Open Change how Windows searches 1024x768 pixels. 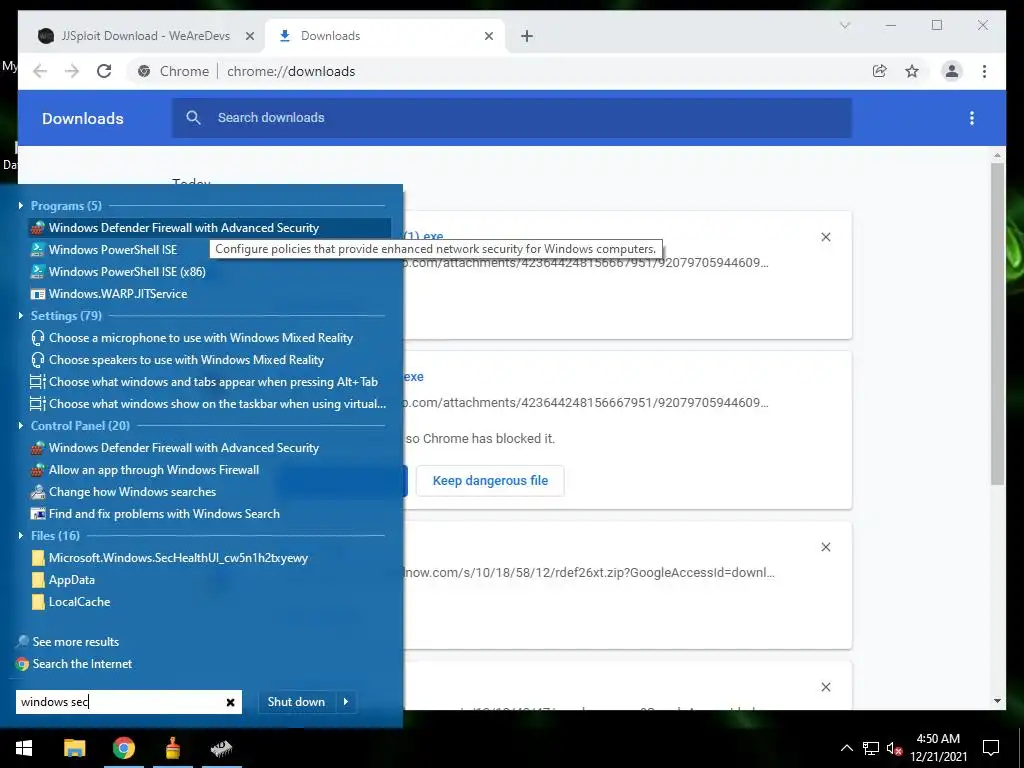(x=132, y=492)
